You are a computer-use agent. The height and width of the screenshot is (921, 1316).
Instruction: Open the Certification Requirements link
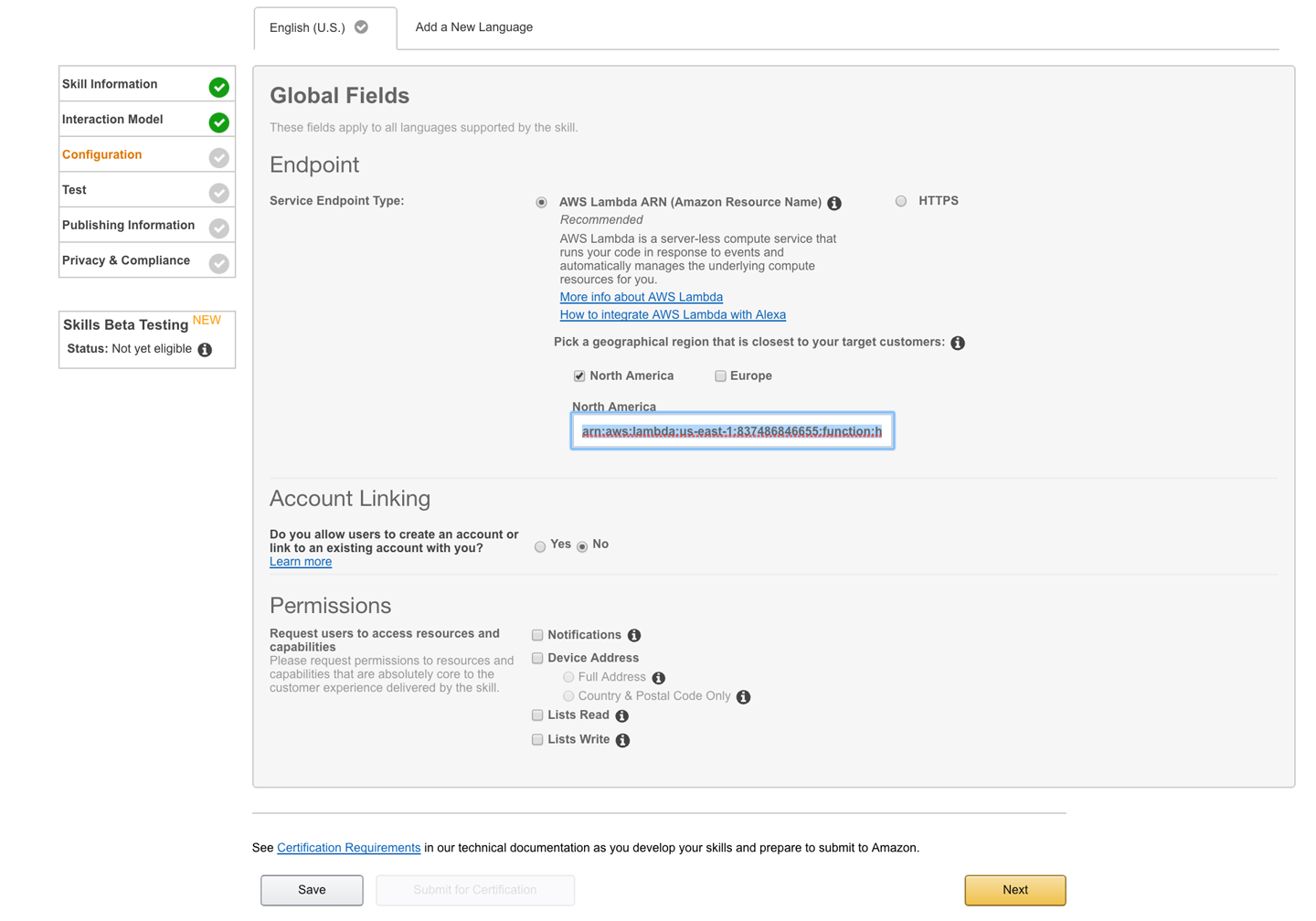(348, 848)
